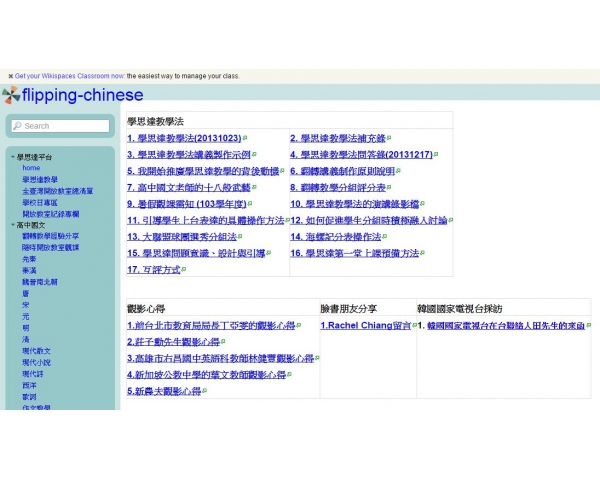
Task: Open 學校日專區 in the sidebar
Action: [x=40, y=202]
